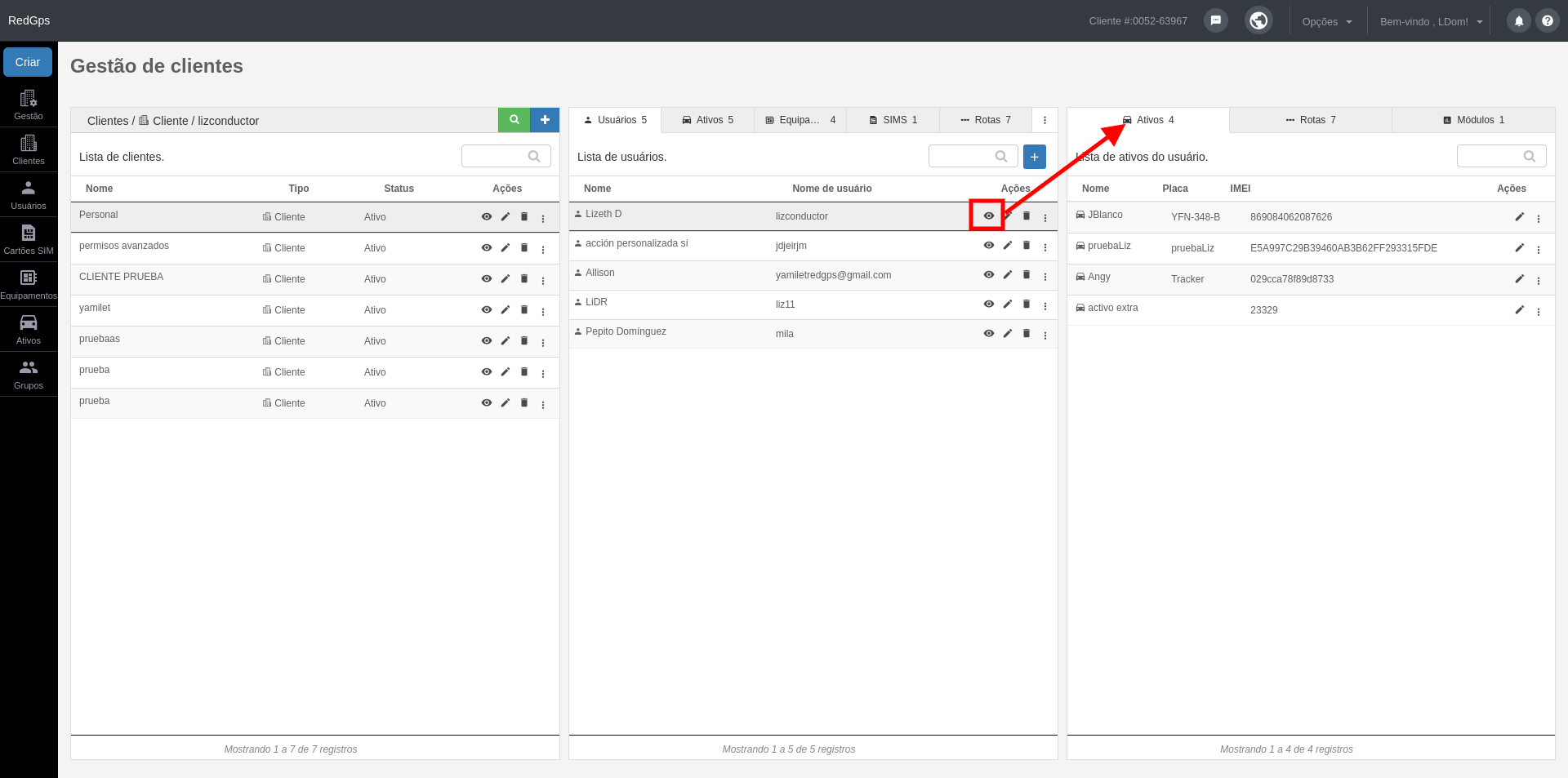Viewport: 1568px width, 778px height.
Task: Edit the Personal client with the pencil icon
Action: click(x=506, y=216)
